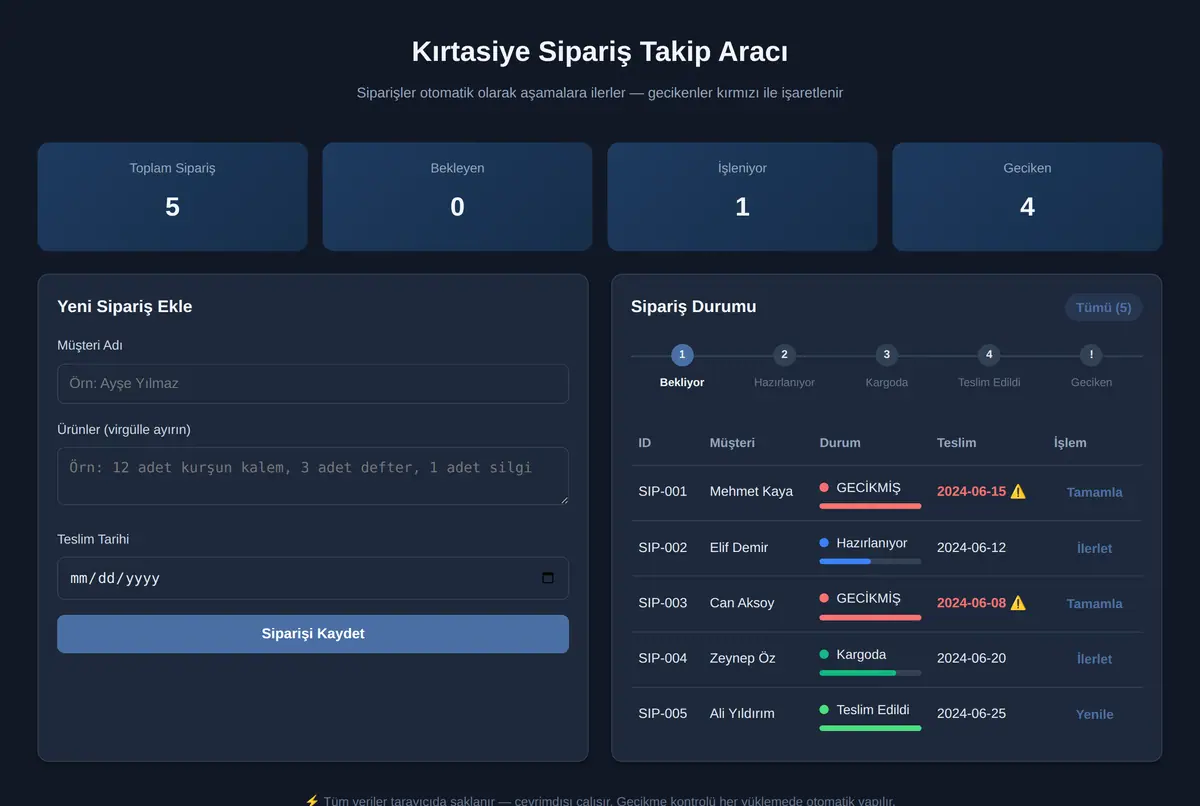Click the İşlem column header
The height and width of the screenshot is (806, 1200).
pos(1070,442)
